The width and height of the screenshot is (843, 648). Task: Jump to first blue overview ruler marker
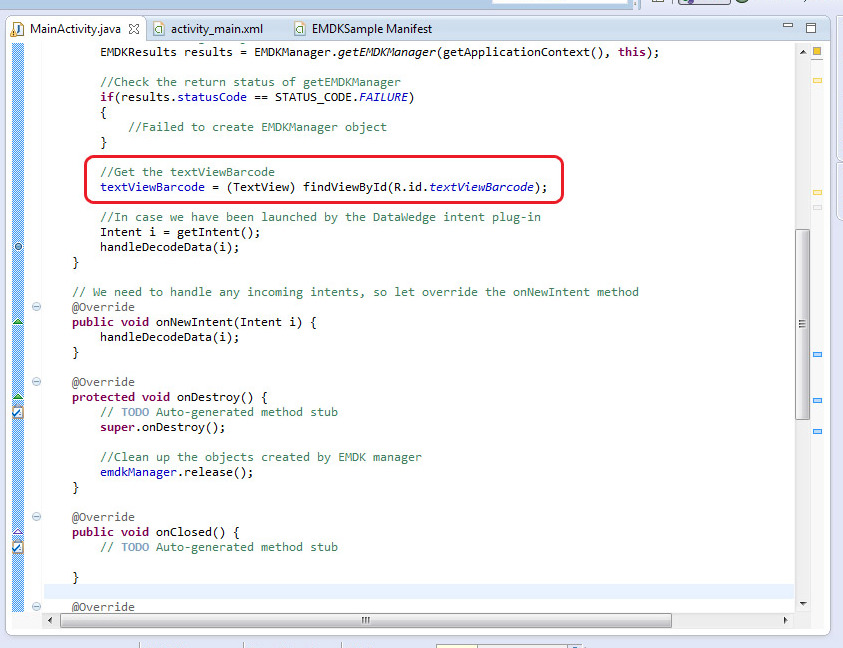coord(817,354)
